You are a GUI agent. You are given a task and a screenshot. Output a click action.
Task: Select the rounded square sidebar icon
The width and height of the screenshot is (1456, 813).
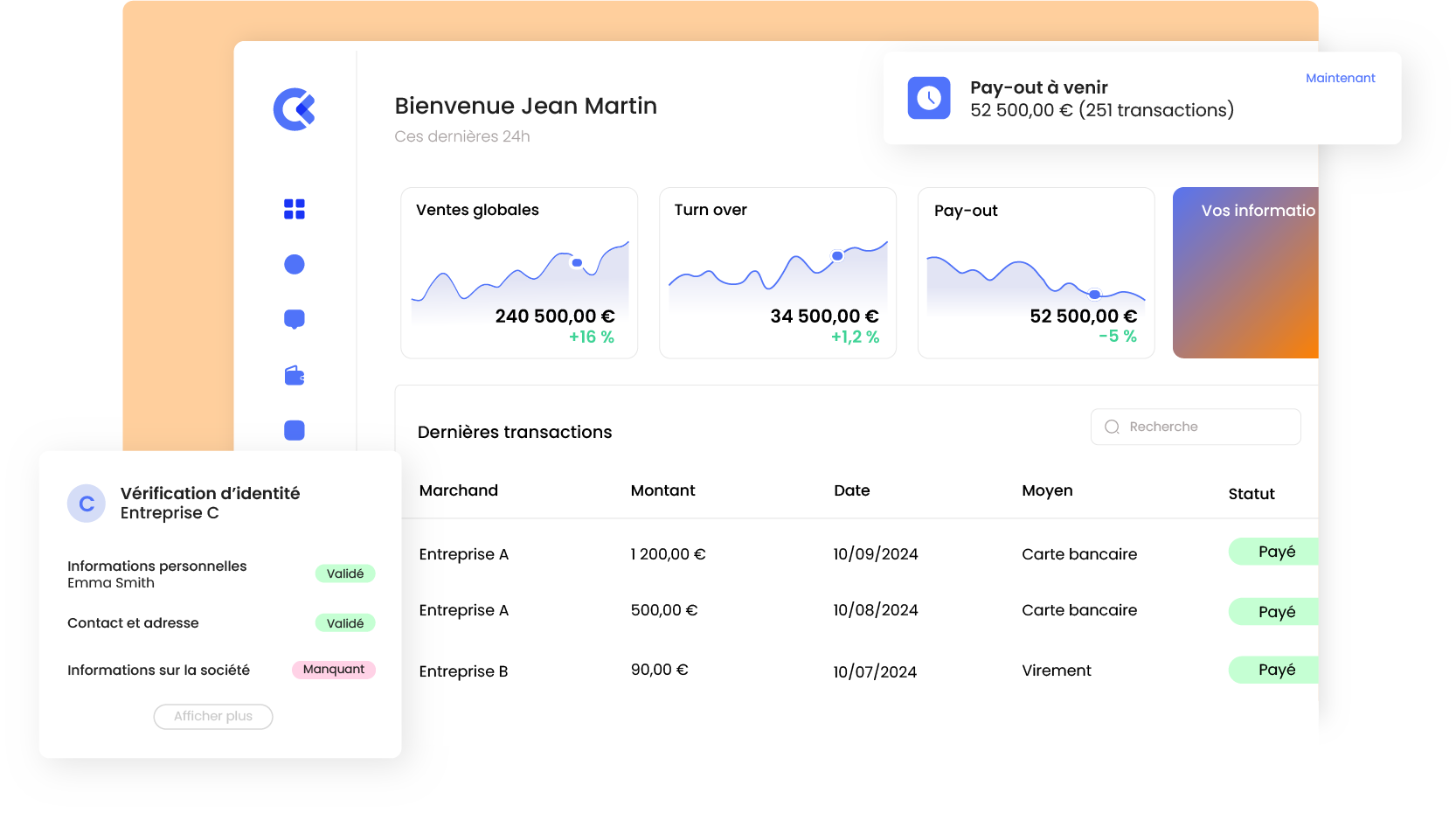click(x=295, y=430)
